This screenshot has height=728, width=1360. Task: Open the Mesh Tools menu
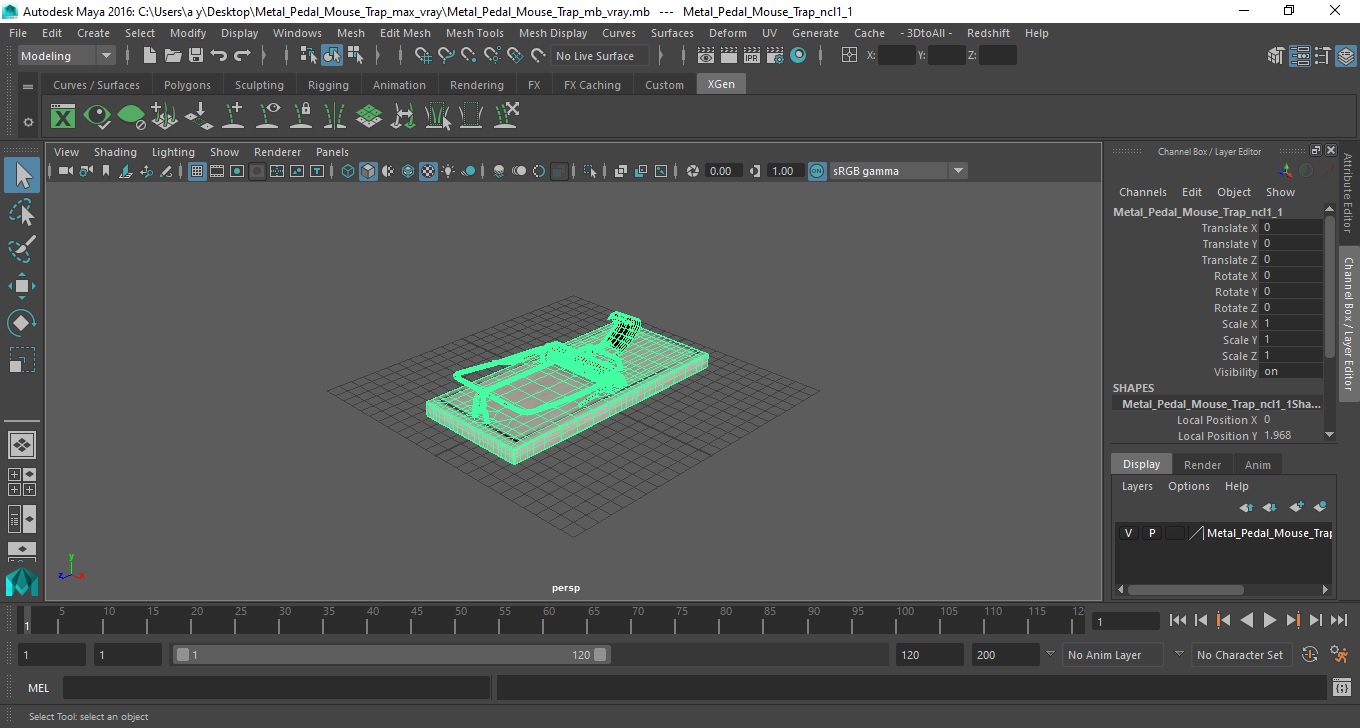coord(474,33)
